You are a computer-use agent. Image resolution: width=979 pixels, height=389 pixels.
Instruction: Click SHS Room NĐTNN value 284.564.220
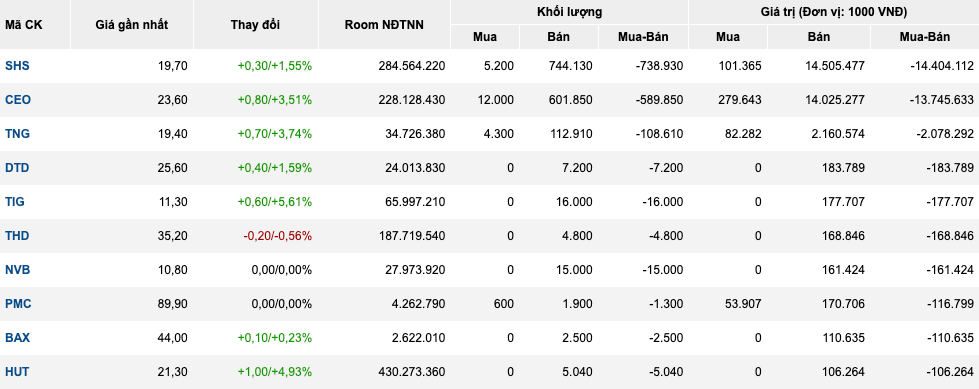click(x=411, y=66)
